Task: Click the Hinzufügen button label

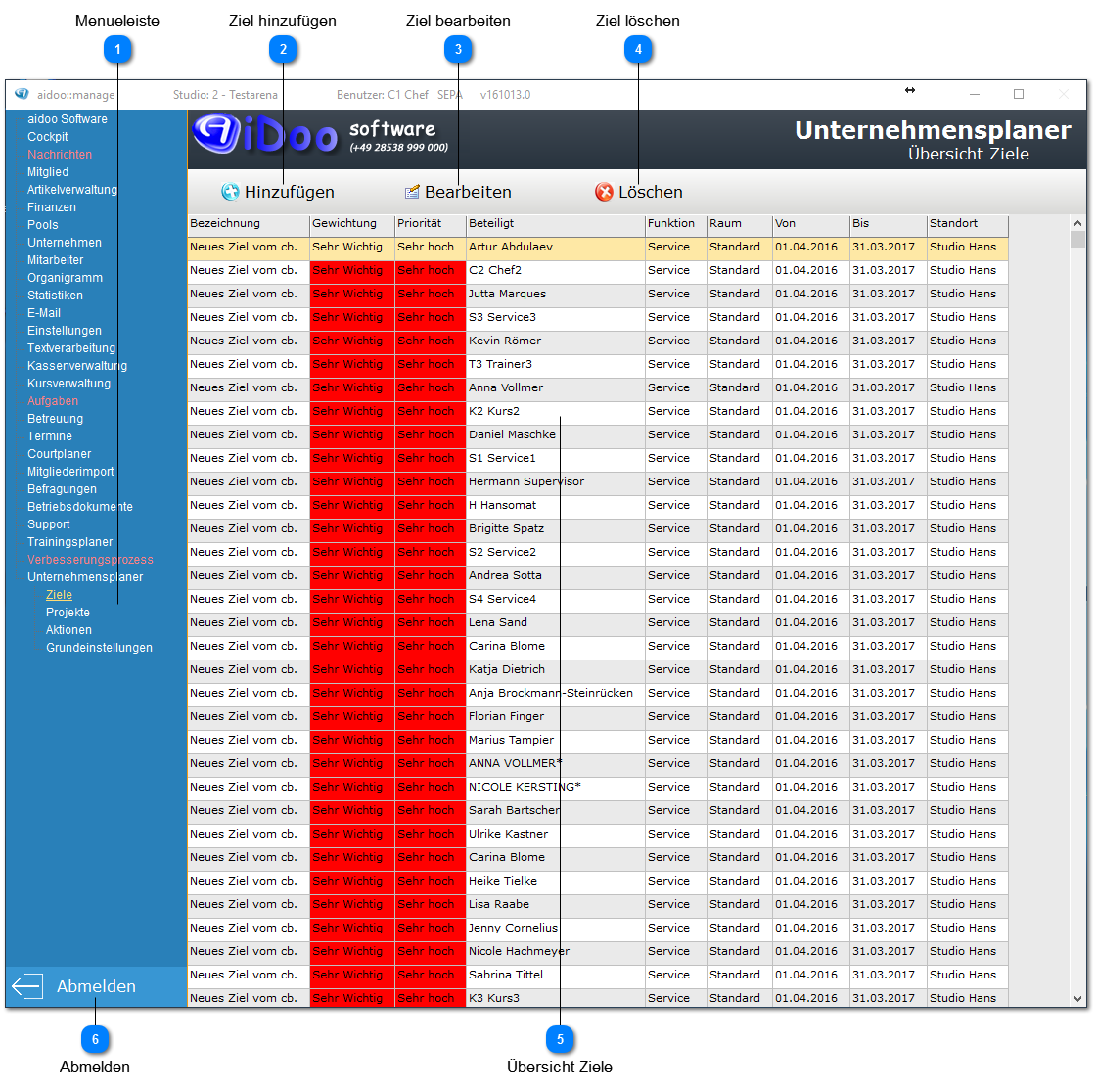Action: 290,192
